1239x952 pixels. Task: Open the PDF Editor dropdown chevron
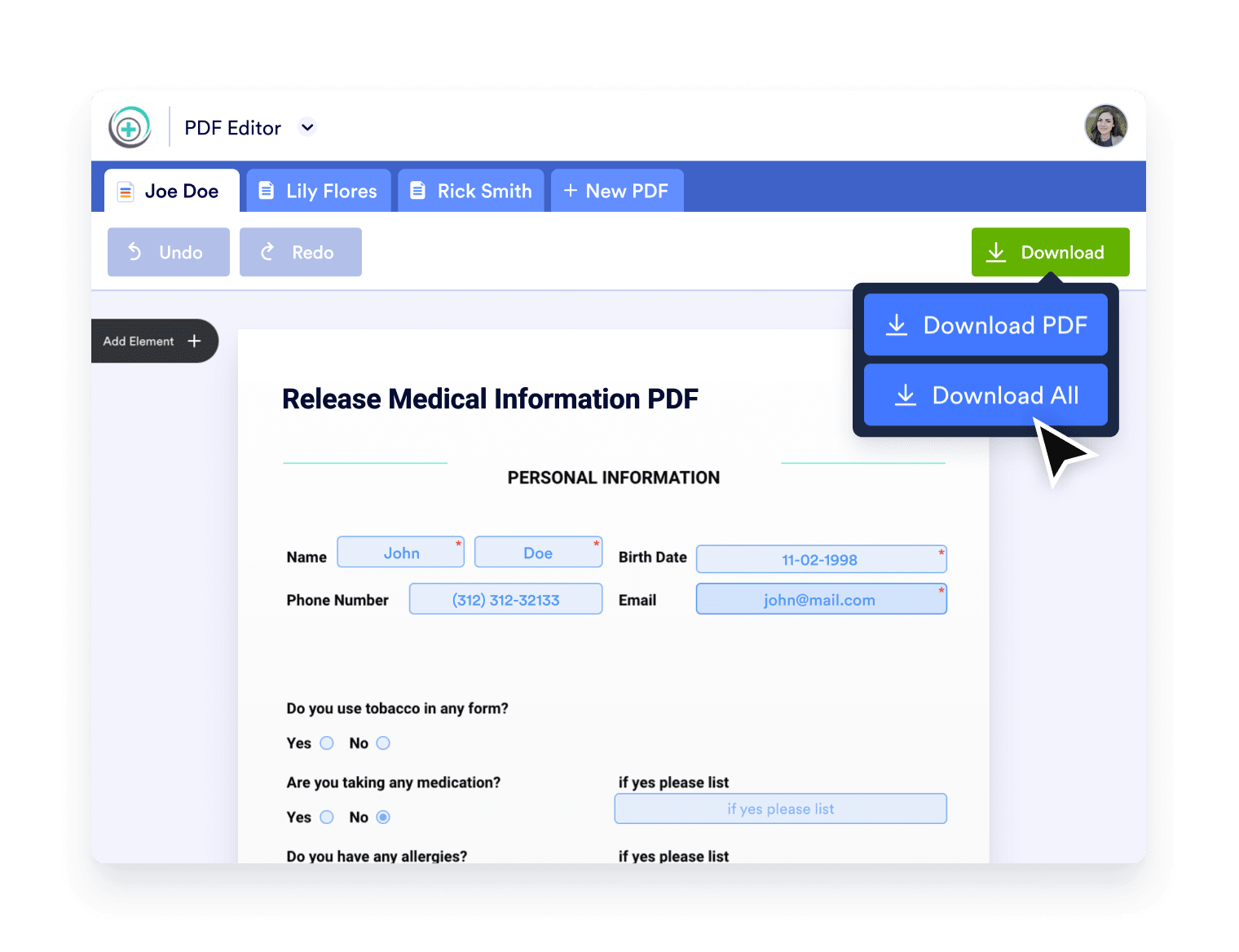(x=307, y=127)
